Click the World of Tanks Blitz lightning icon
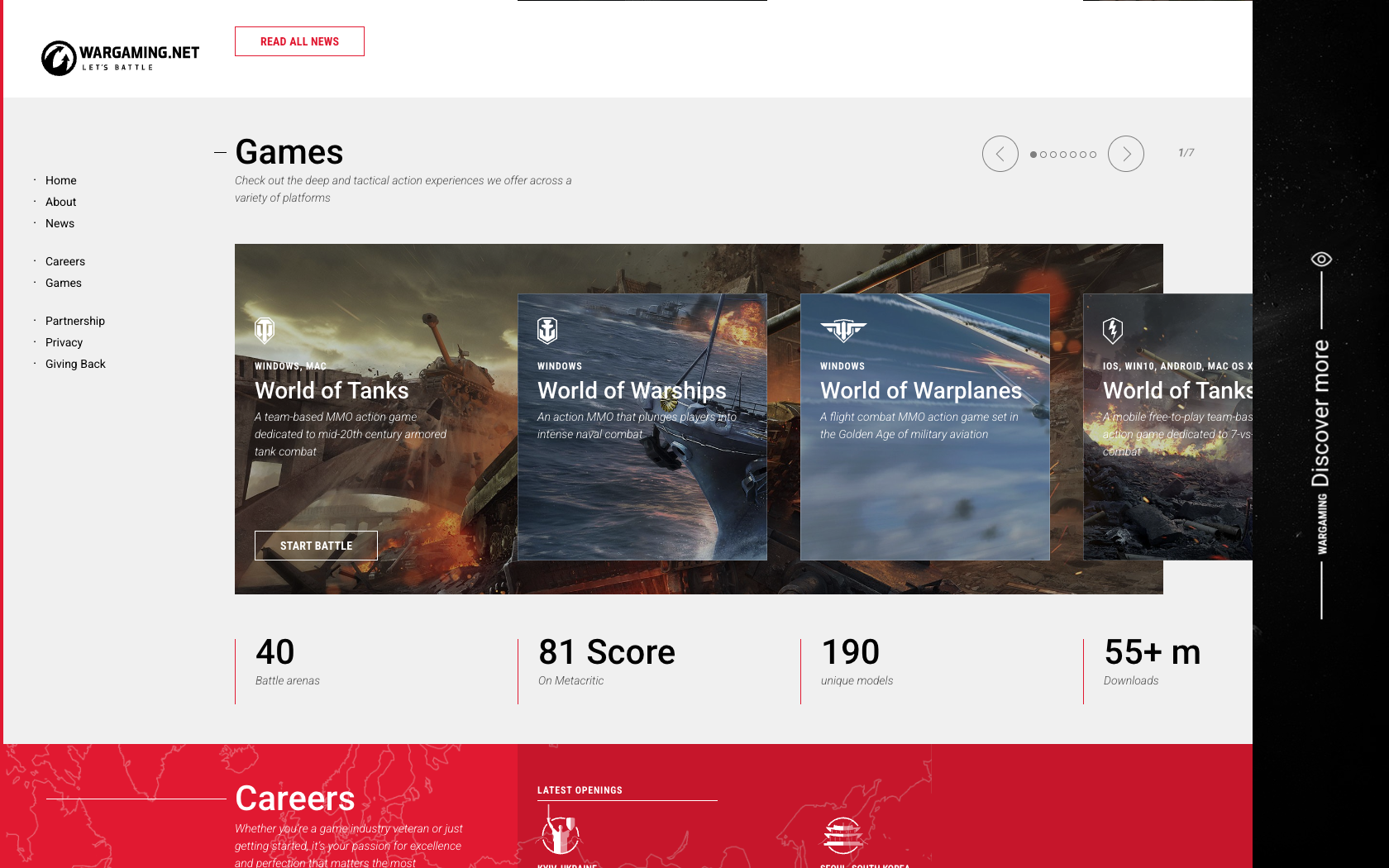 coord(1113,331)
